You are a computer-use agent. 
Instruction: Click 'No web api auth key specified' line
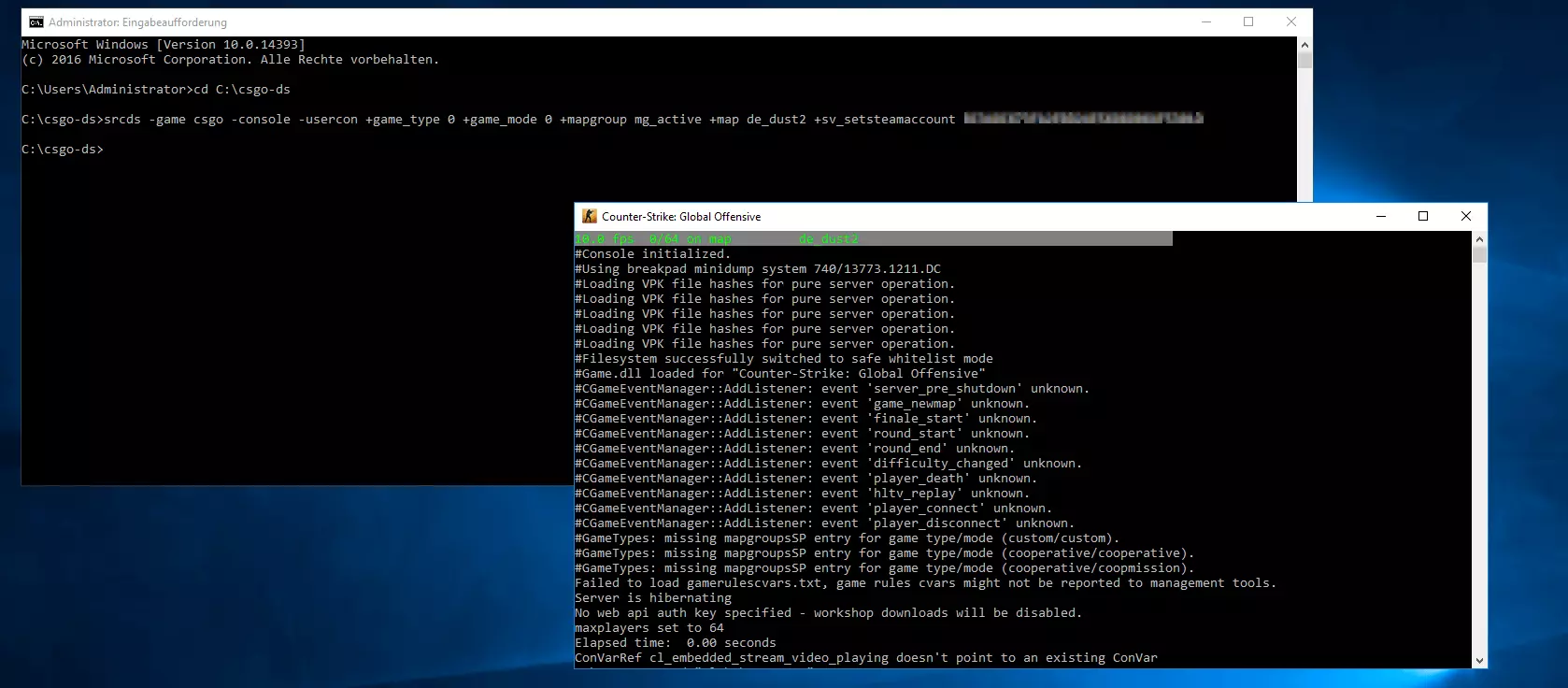(829, 612)
